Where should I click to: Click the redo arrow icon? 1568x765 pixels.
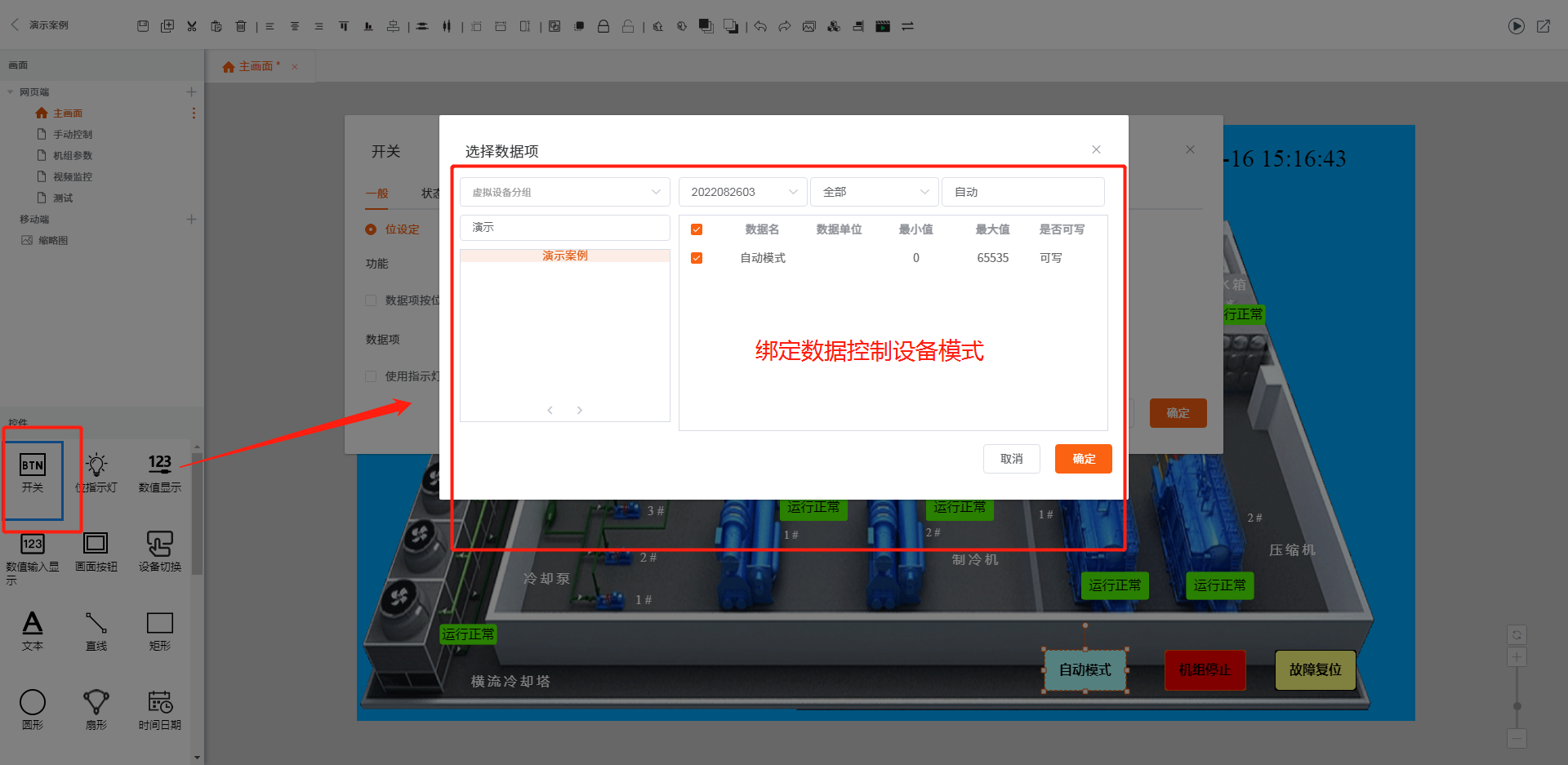point(785,26)
